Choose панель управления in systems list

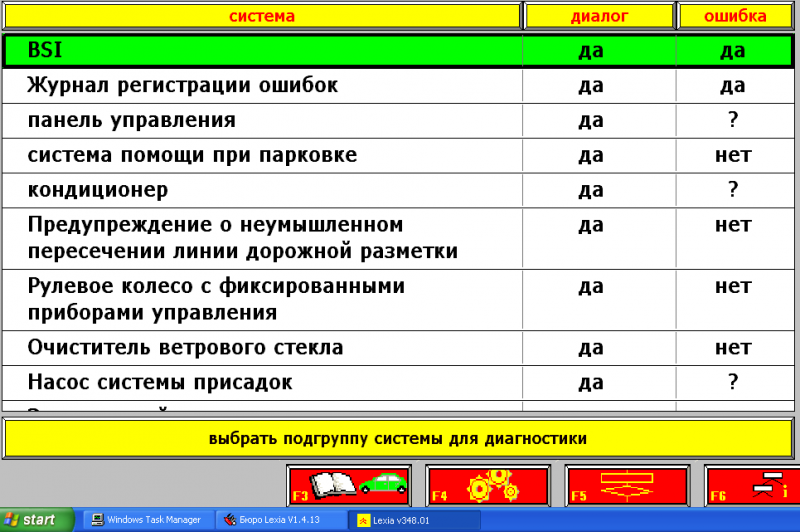click(x=262, y=121)
